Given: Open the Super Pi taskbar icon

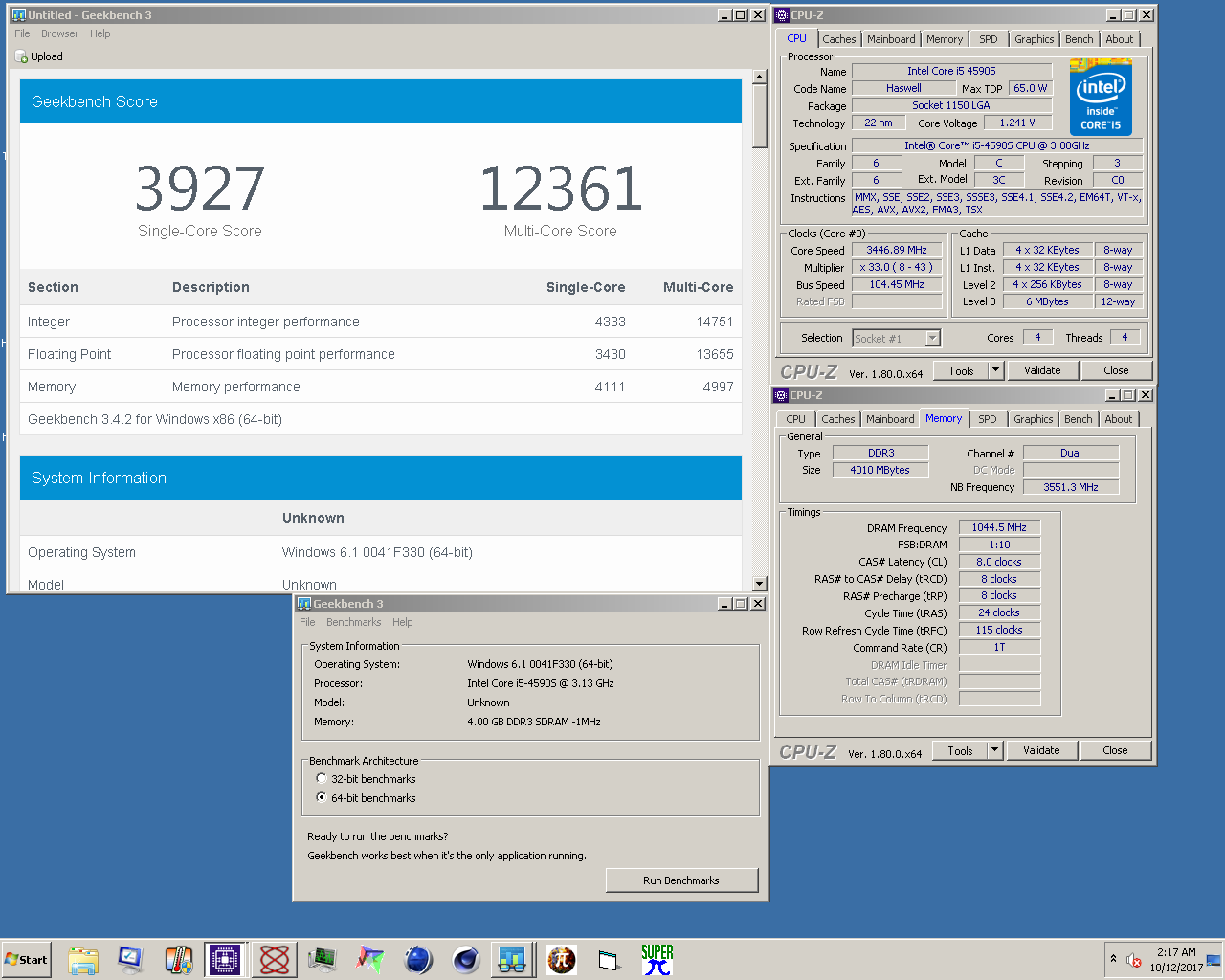Looking at the screenshot, I should tap(657, 960).
